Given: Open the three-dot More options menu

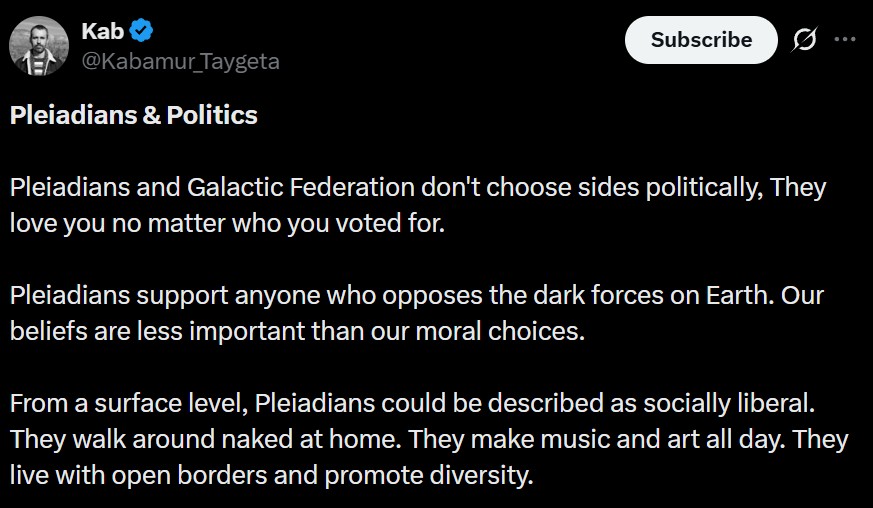Looking at the screenshot, I should (x=844, y=40).
